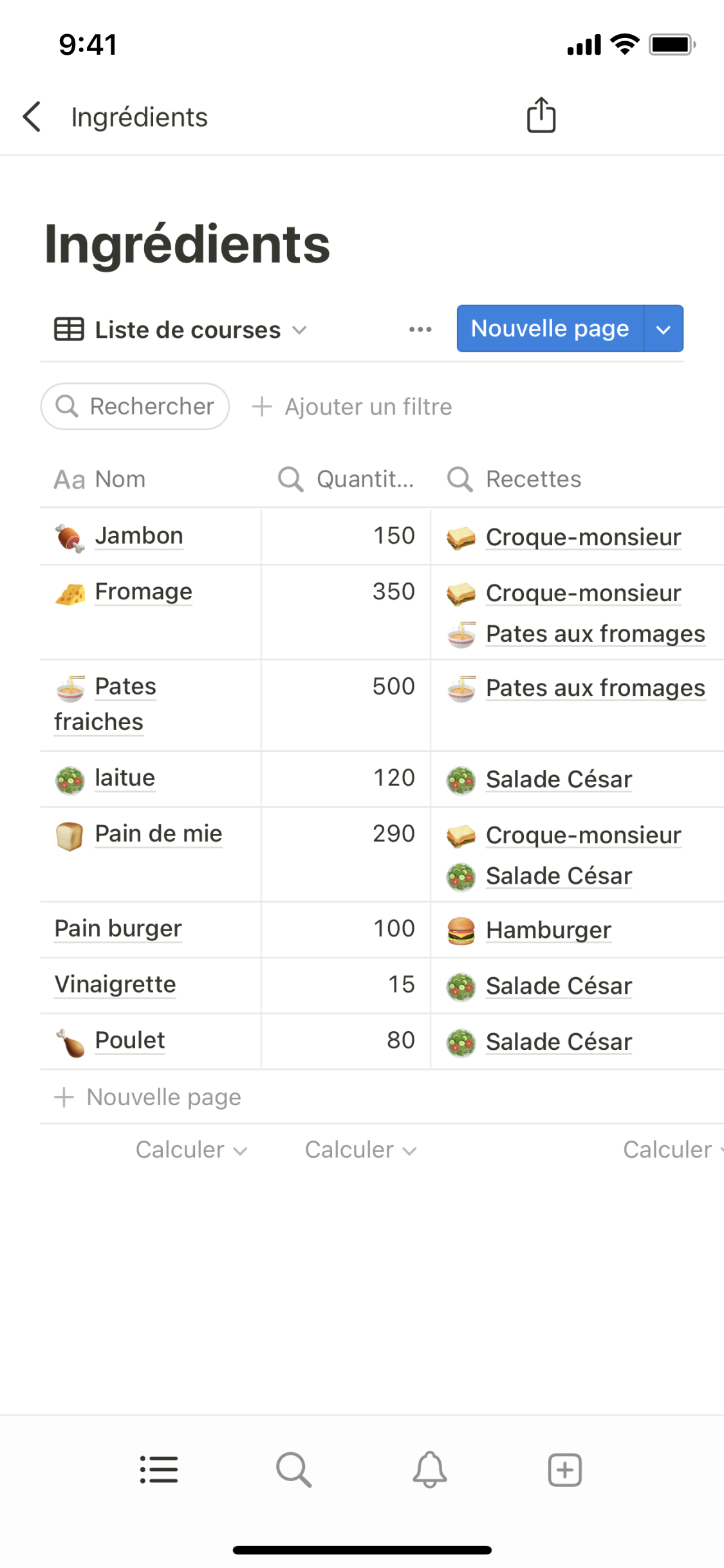The image size is (724, 1568).
Task: Focus the Rechercher search field
Action: pos(135,407)
